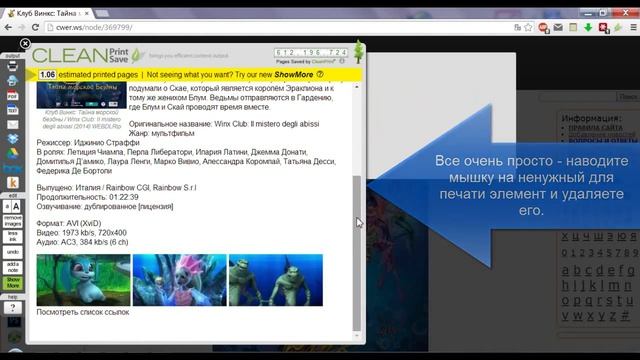Click the 'Посмотреть список ссылок' text
The image size is (640, 360).
tap(83, 312)
